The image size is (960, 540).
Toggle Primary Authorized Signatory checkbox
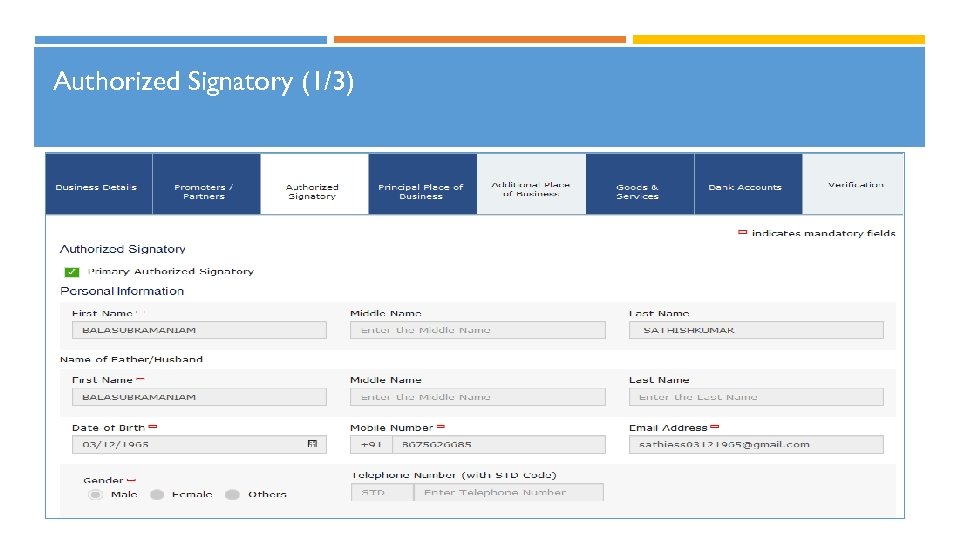tap(72, 272)
